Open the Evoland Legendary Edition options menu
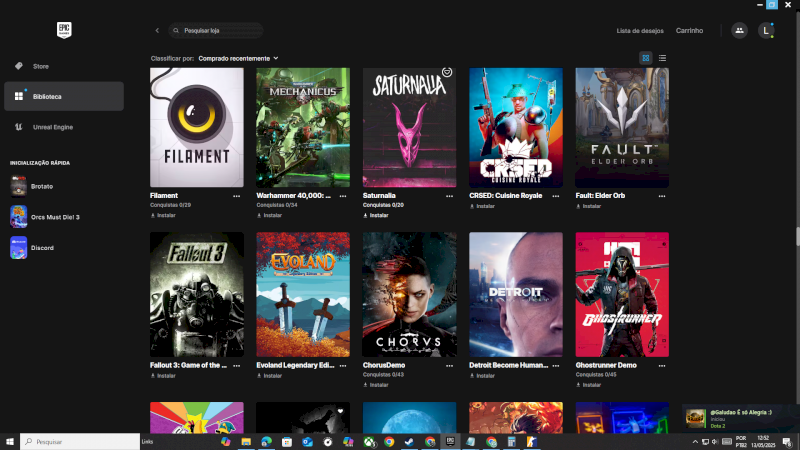 tap(343, 366)
